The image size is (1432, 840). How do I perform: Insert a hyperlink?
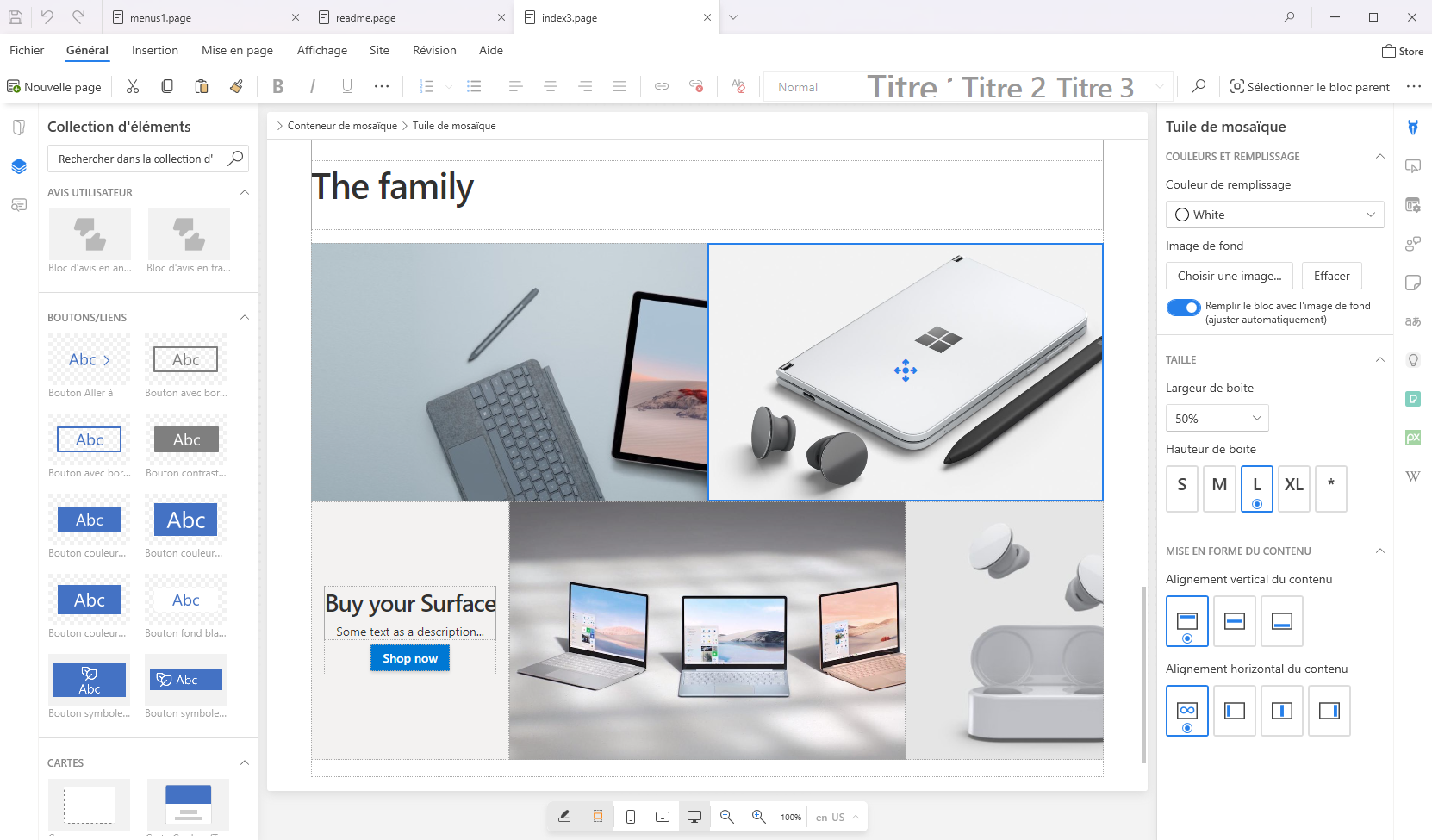pyautogui.click(x=662, y=86)
